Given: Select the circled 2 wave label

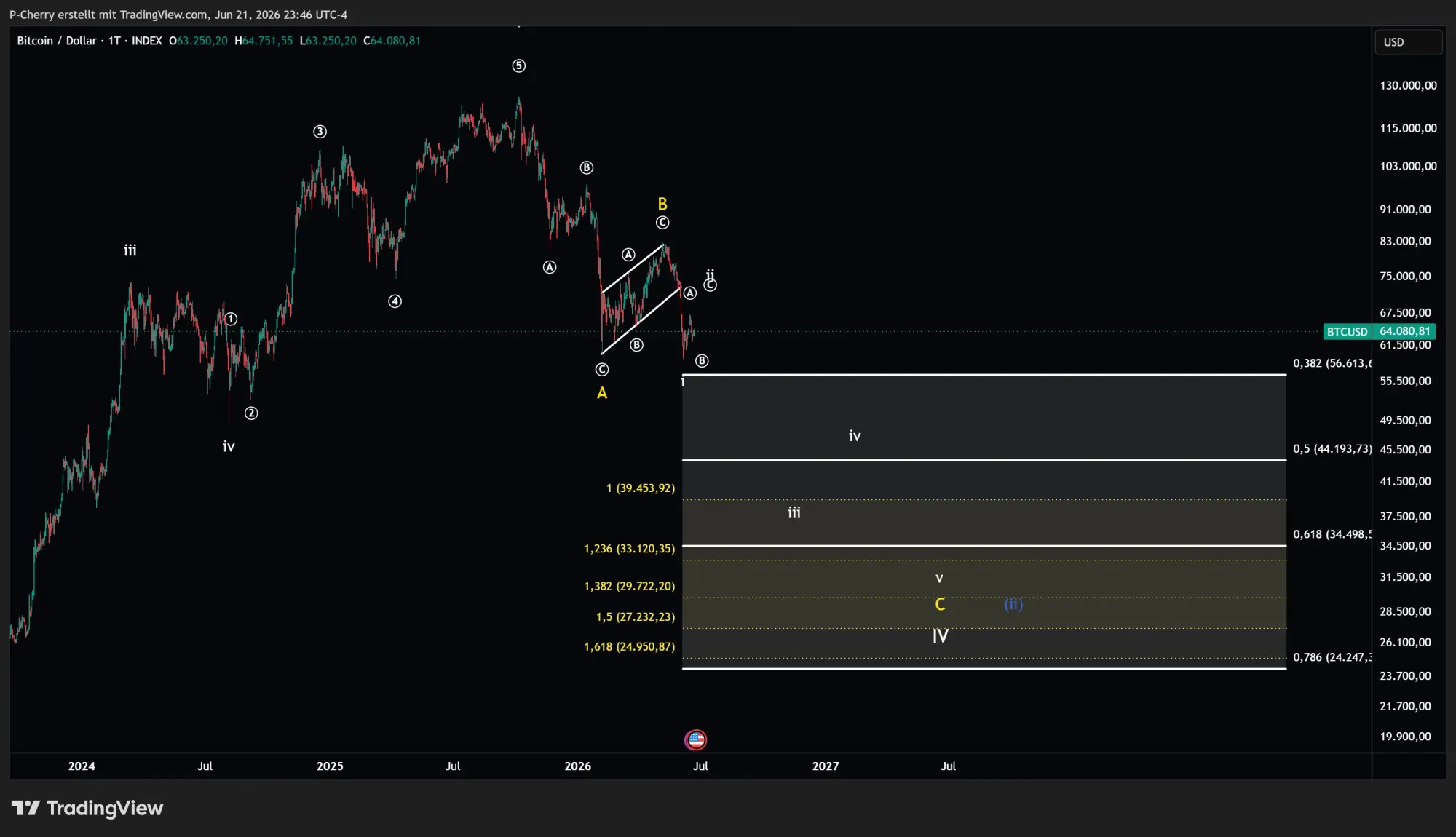Looking at the screenshot, I should tap(251, 413).
